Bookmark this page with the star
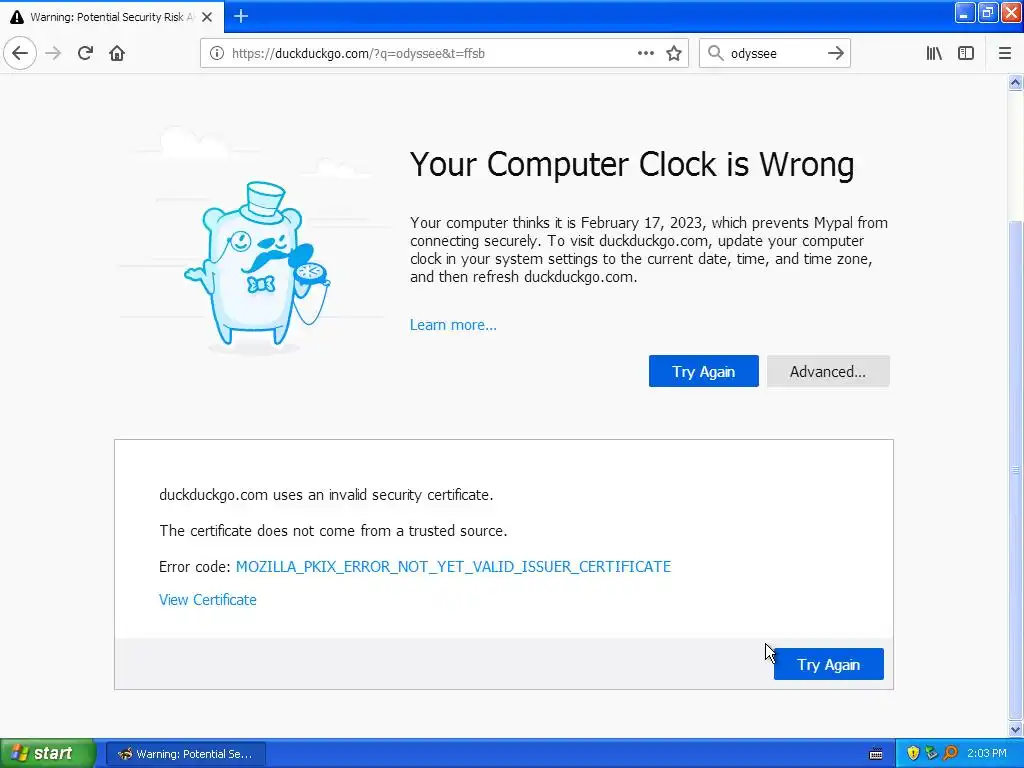The width and height of the screenshot is (1024, 768). tap(674, 53)
